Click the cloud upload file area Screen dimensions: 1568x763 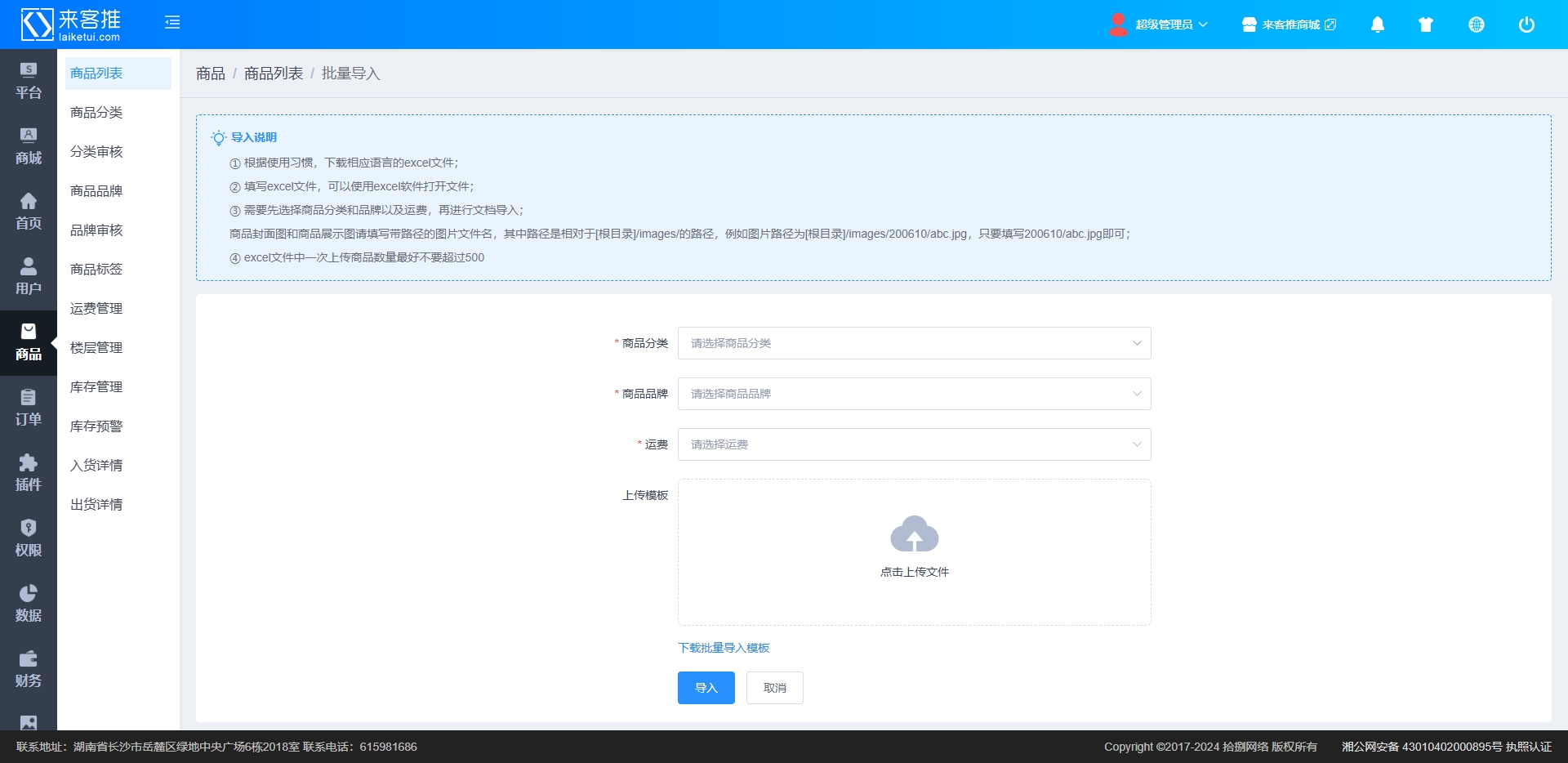tap(914, 551)
